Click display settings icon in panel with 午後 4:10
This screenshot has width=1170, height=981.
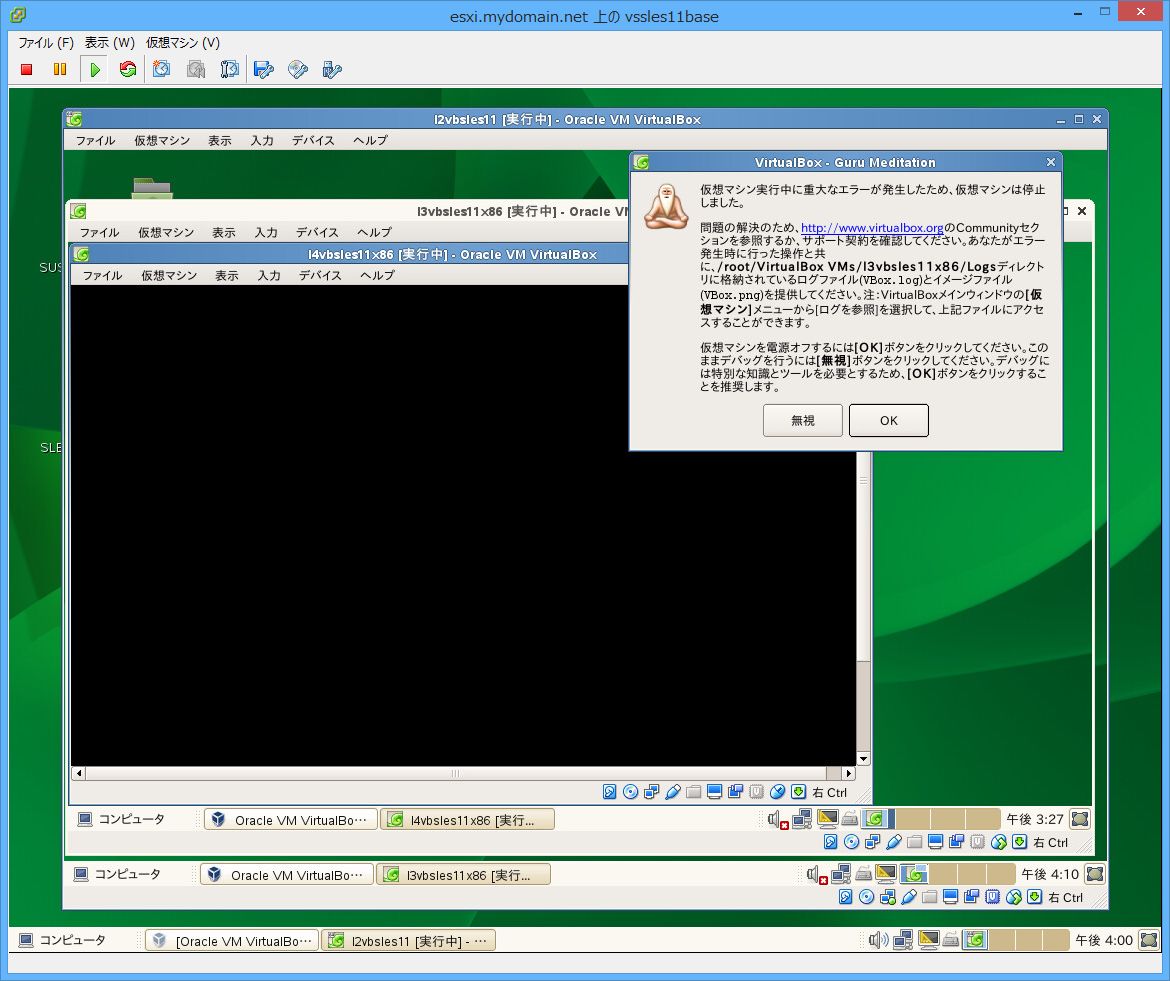886,874
